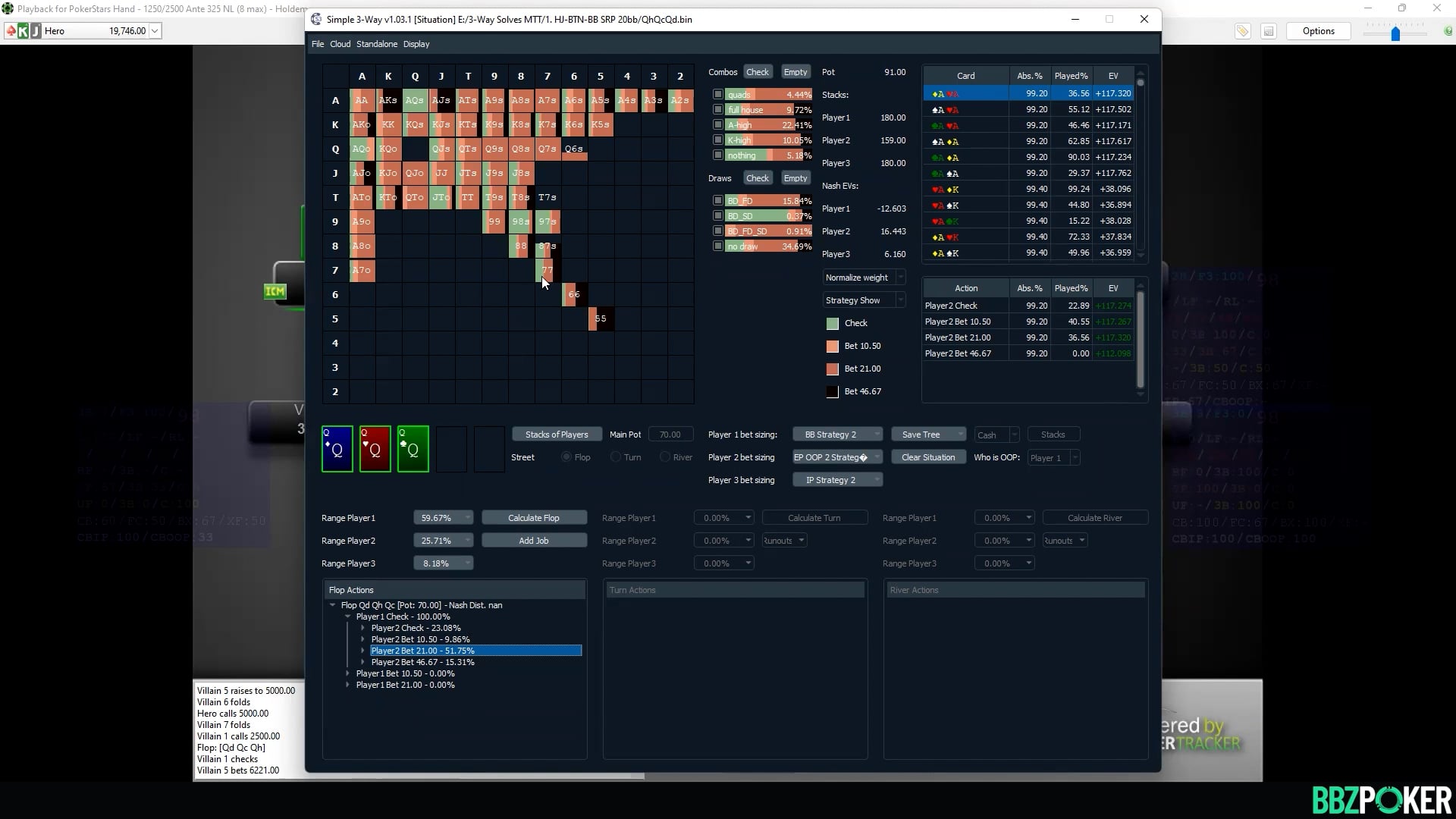Image resolution: width=1456 pixels, height=819 pixels.
Task: Click the green globe icon in top right corner
Action: coord(1448,31)
